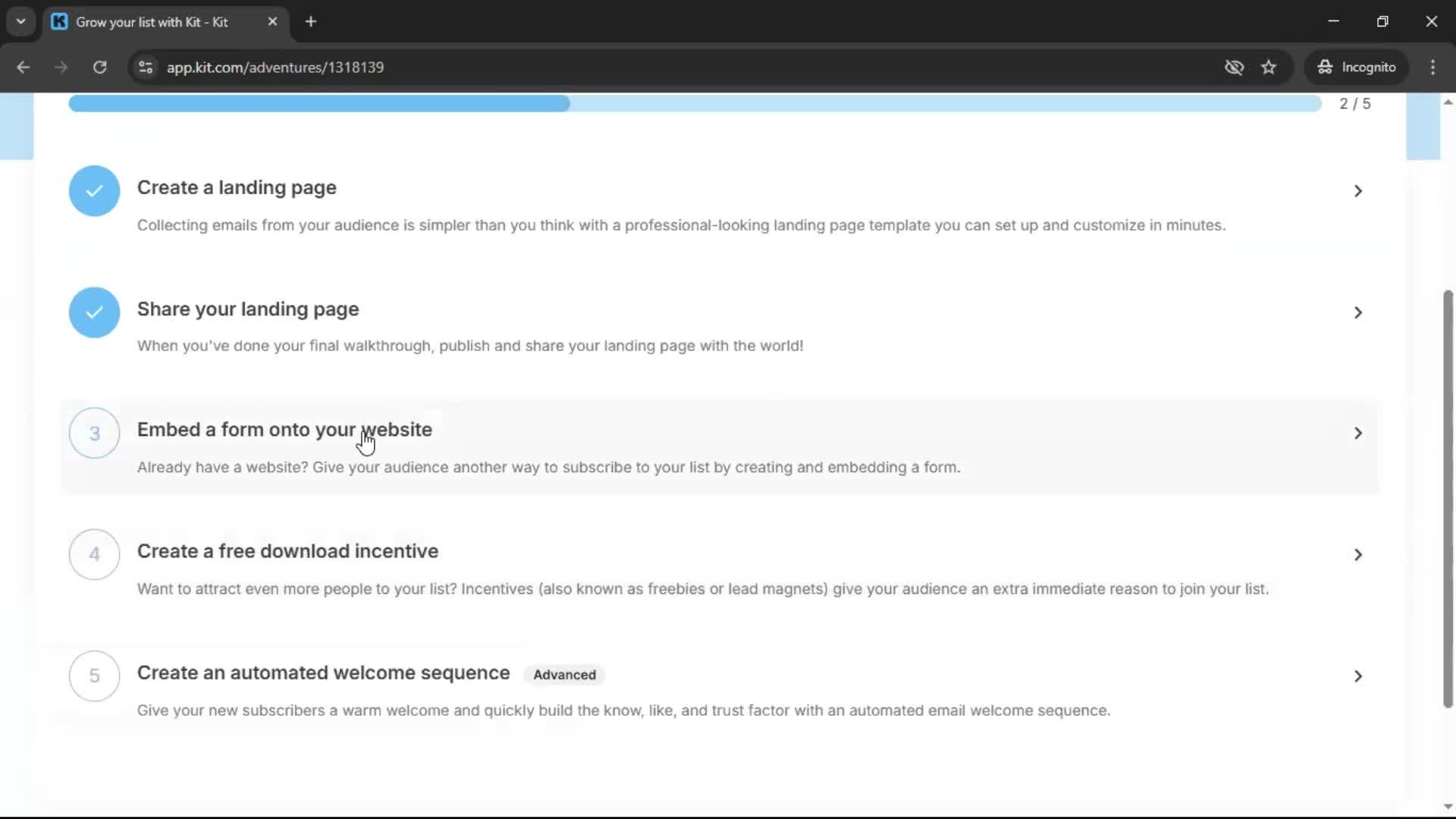Open the browser tab search chevron

pos(20,21)
